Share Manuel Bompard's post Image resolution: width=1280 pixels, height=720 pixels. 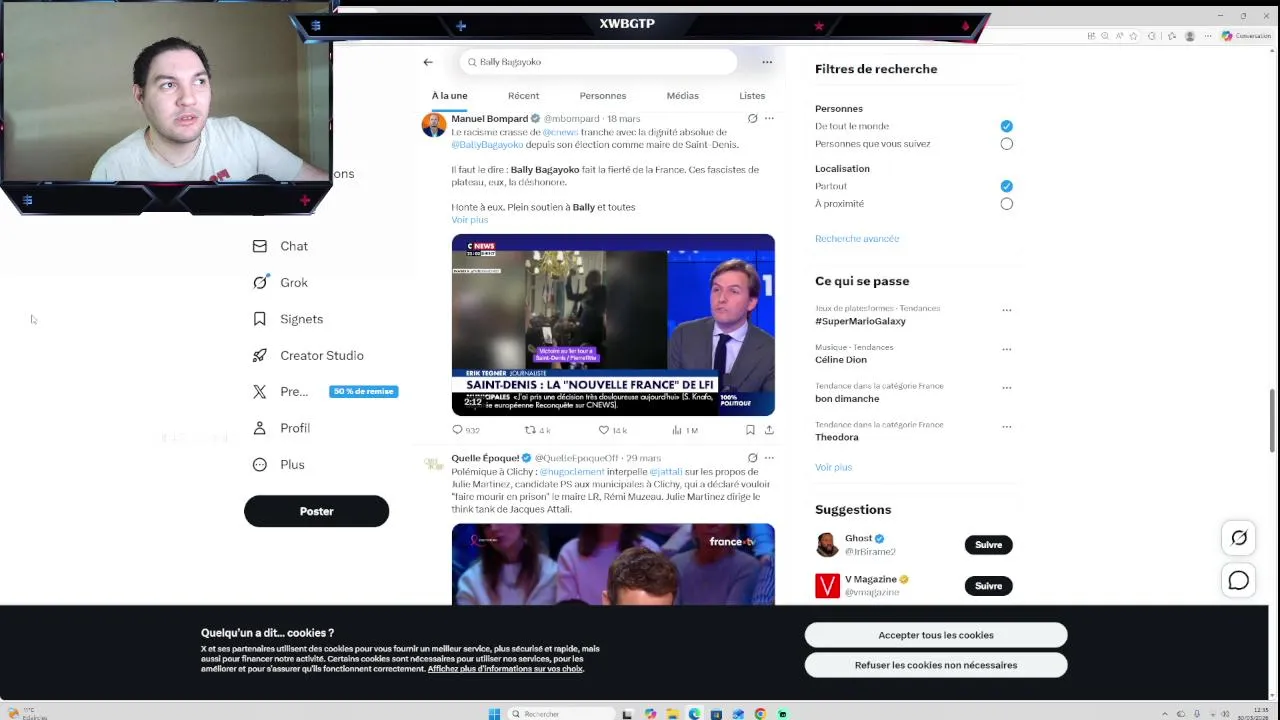769,430
